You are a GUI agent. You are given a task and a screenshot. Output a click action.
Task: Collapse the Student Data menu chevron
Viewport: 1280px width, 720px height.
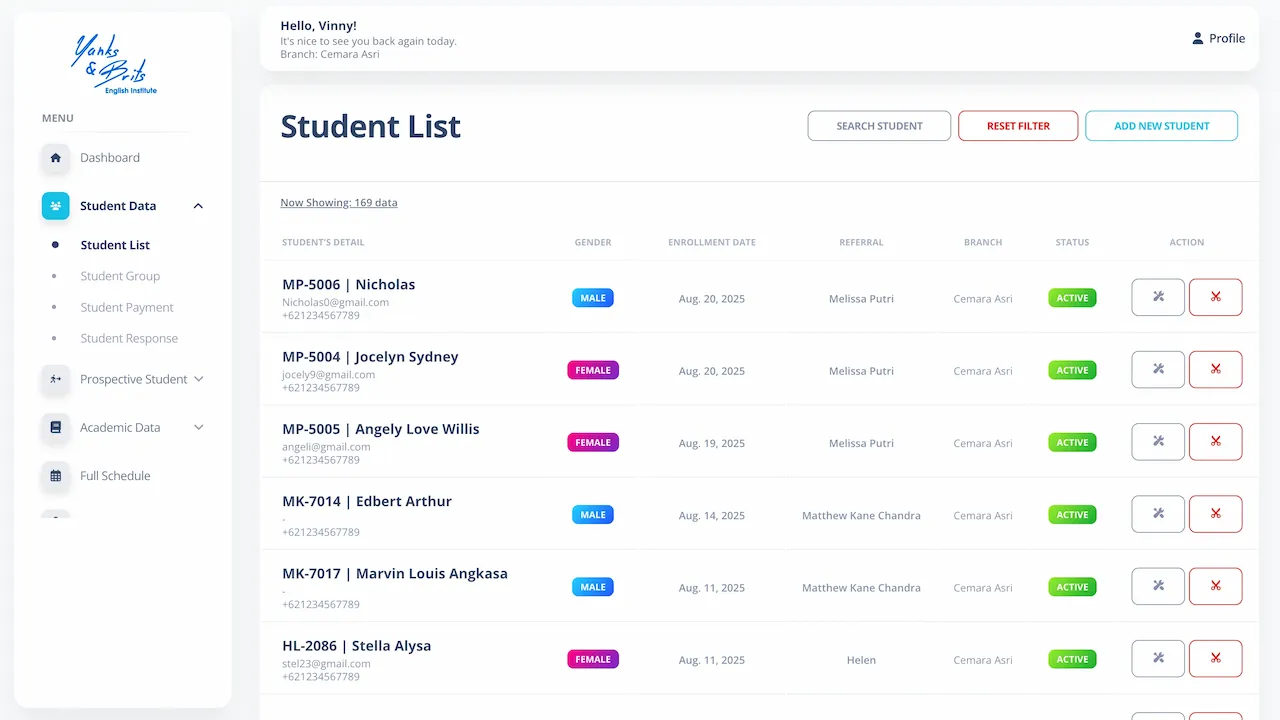tap(198, 206)
